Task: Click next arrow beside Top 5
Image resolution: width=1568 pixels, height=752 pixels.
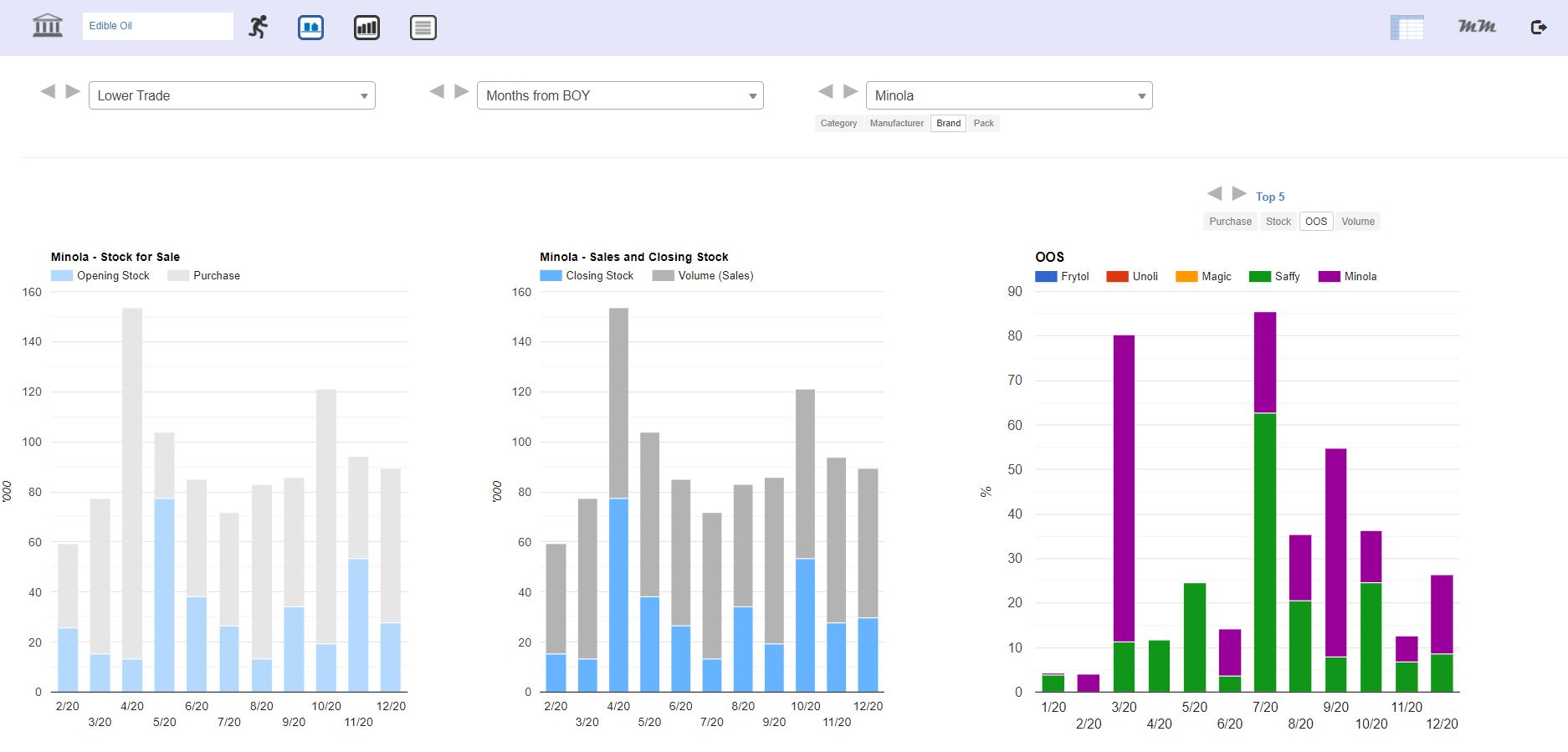Action: coord(1239,194)
